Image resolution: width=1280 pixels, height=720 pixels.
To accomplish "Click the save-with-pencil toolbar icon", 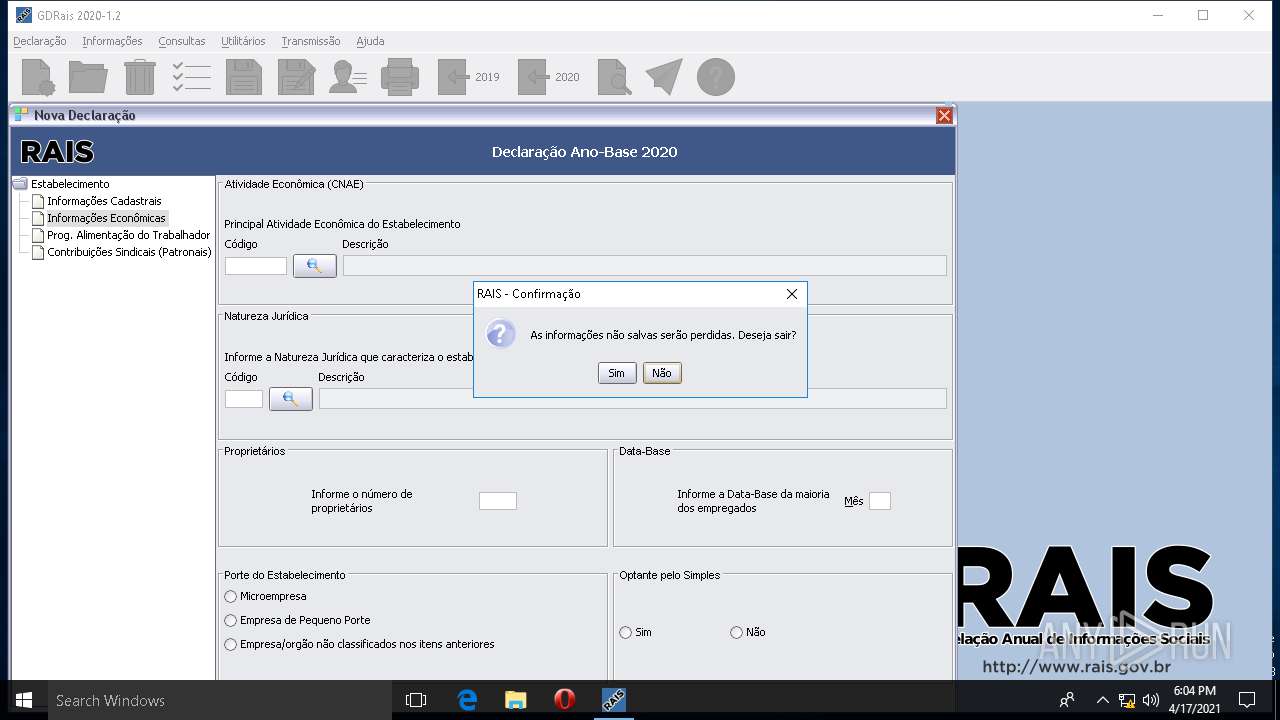I will (x=296, y=77).
